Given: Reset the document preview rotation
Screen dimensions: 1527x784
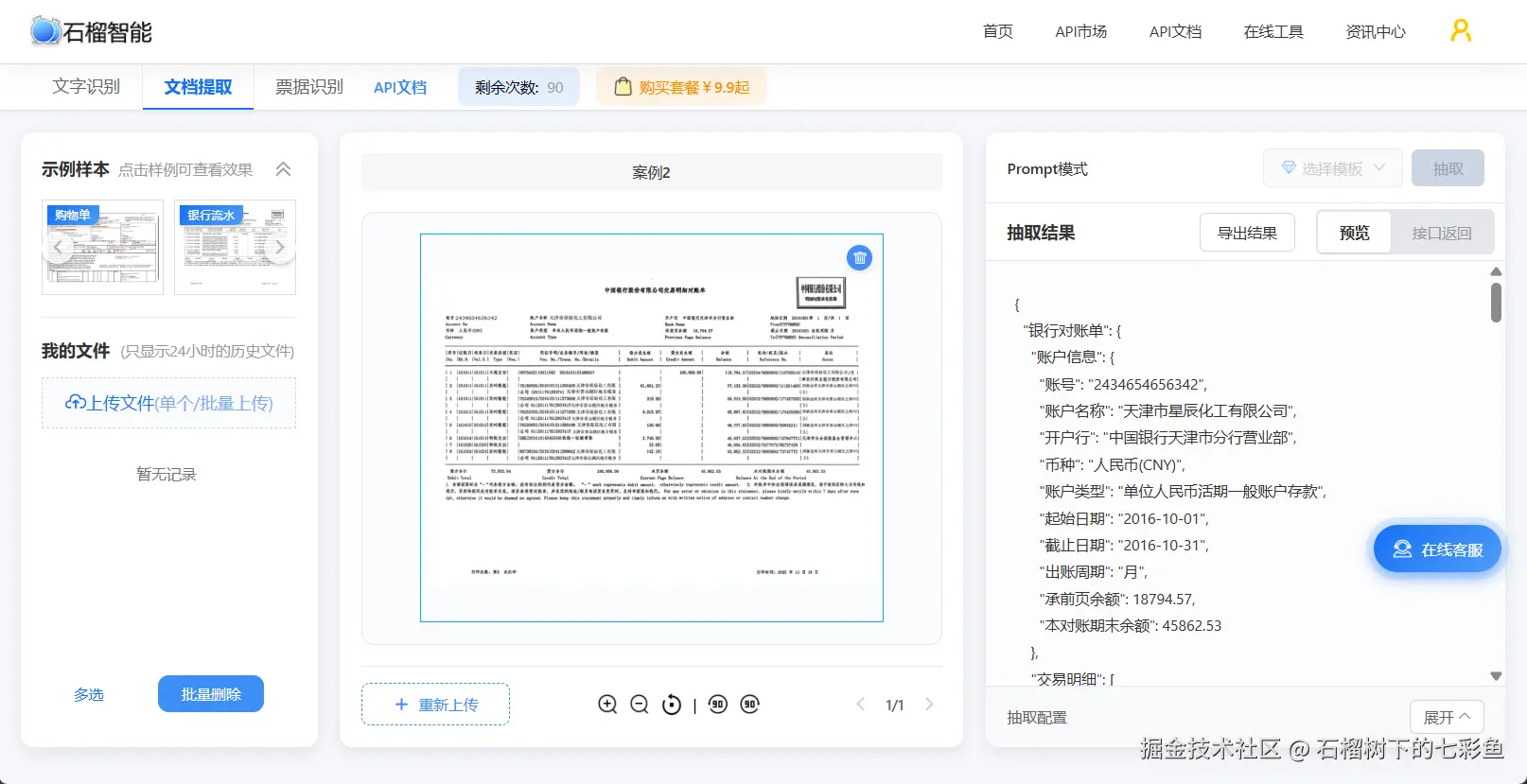Looking at the screenshot, I should coord(672,705).
